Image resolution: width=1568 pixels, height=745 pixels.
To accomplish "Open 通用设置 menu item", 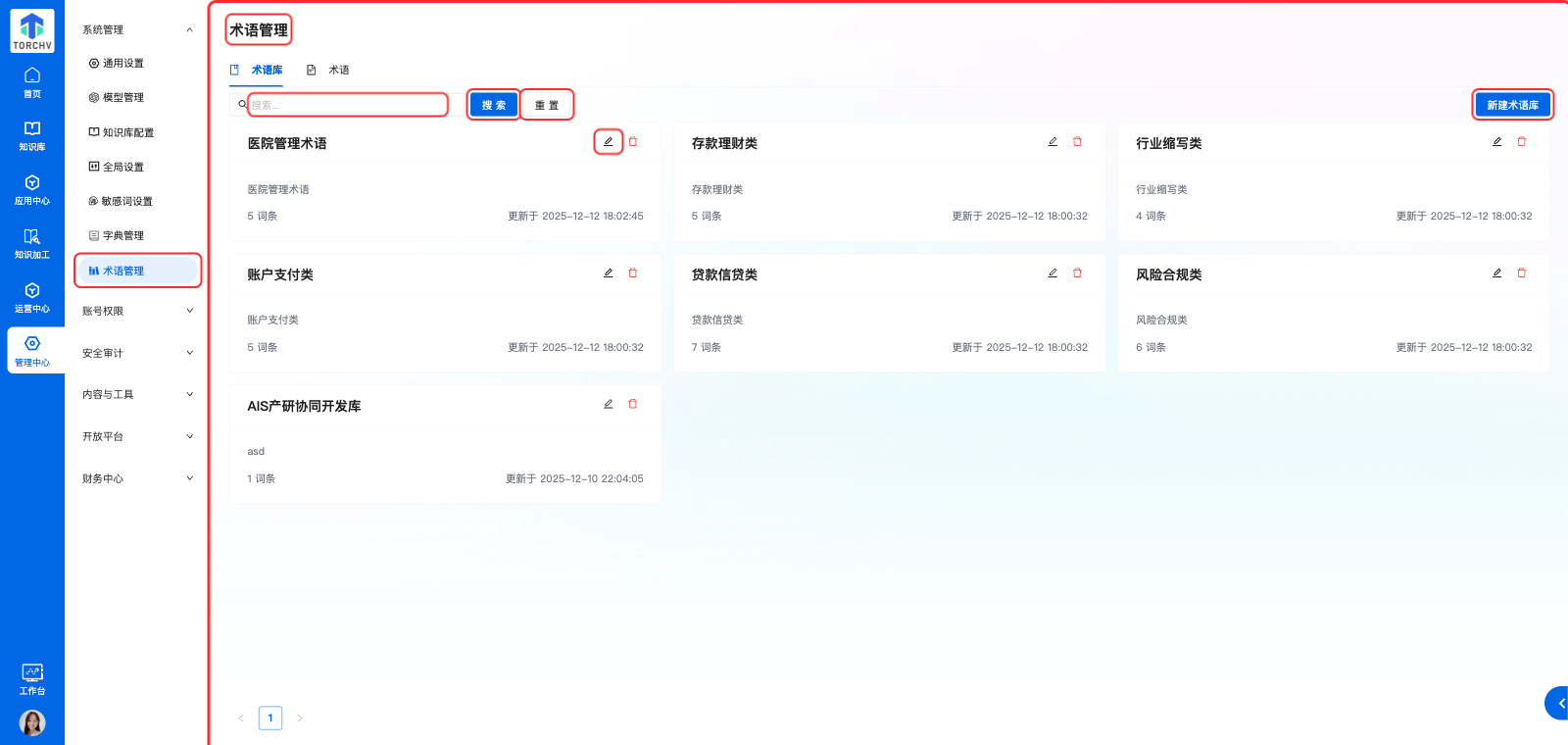I will 137,63.
